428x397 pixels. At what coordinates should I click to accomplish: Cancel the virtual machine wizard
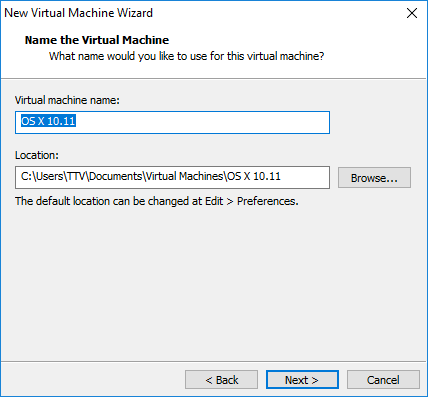[x=383, y=380]
